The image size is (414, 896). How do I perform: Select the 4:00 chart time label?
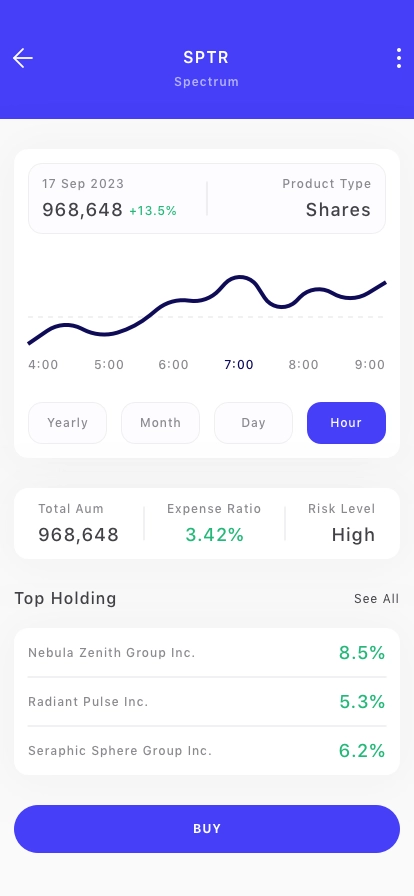coord(43,365)
